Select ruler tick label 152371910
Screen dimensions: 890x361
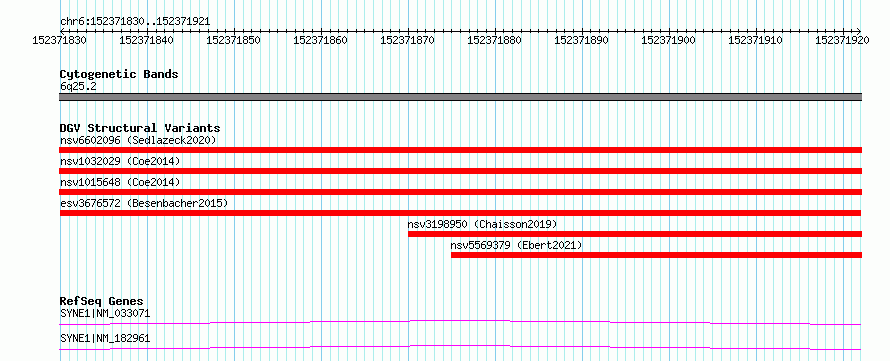[755, 40]
